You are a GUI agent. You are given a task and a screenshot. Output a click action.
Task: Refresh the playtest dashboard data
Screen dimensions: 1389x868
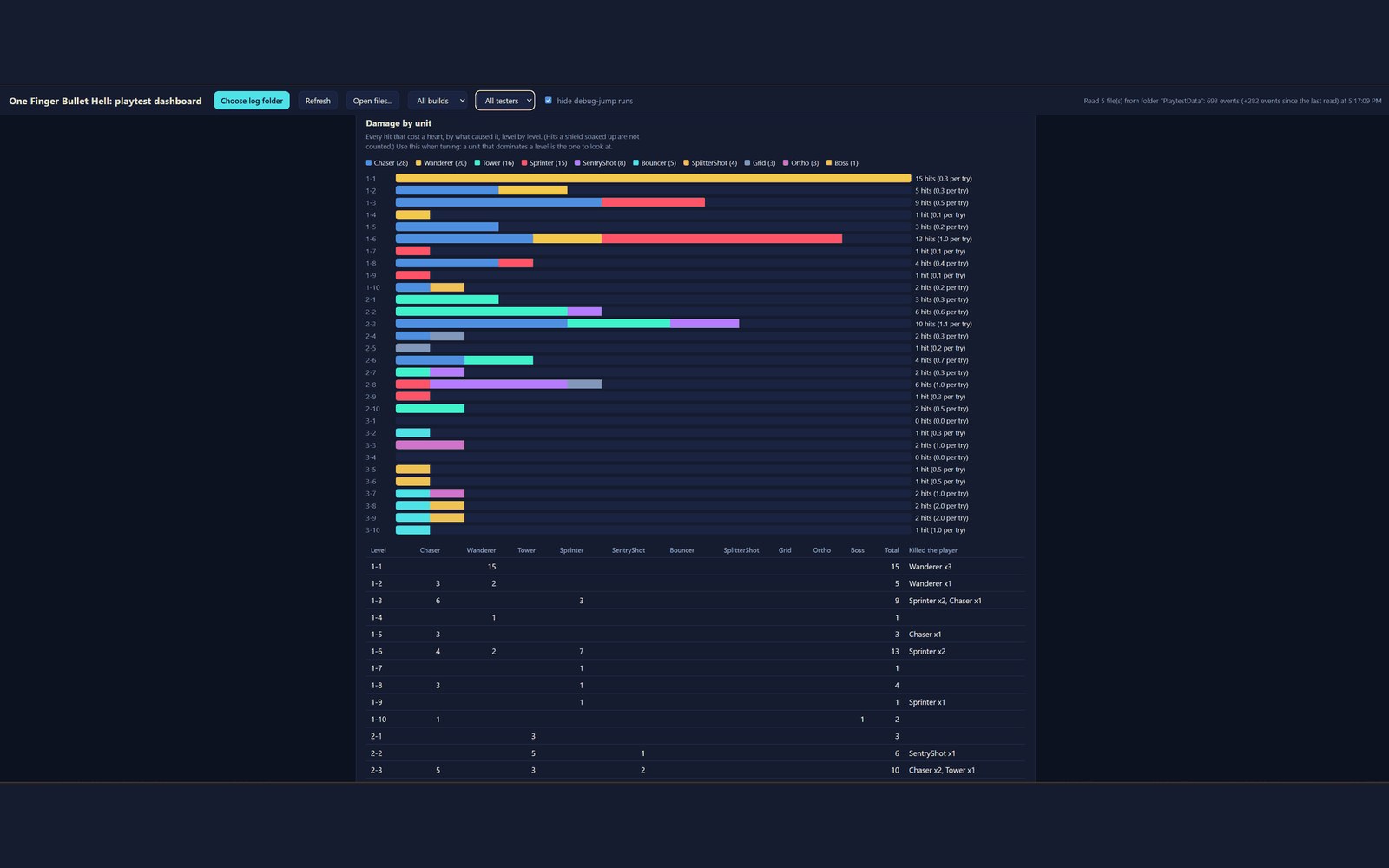click(x=318, y=101)
